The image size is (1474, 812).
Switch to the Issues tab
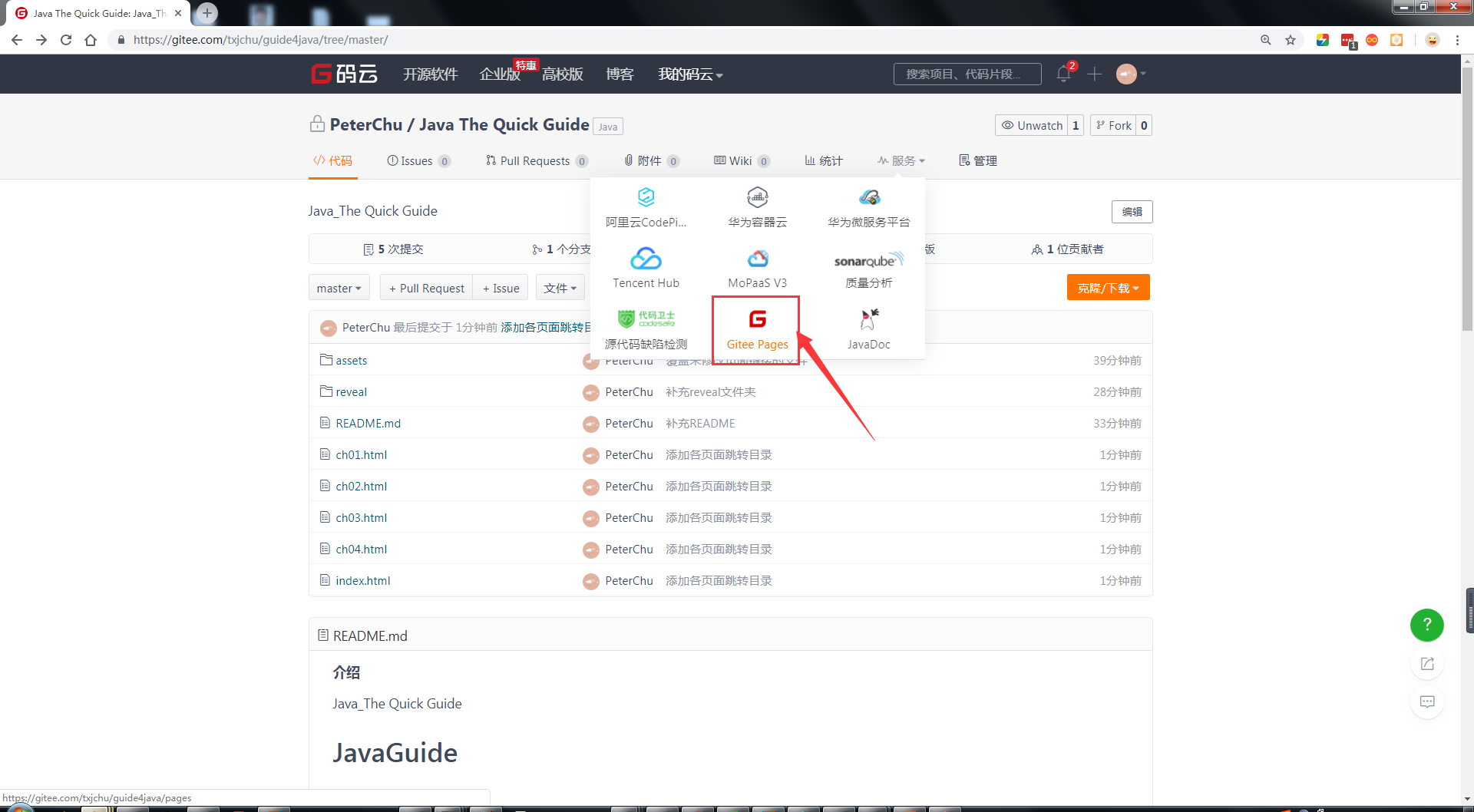pyautogui.click(x=418, y=160)
